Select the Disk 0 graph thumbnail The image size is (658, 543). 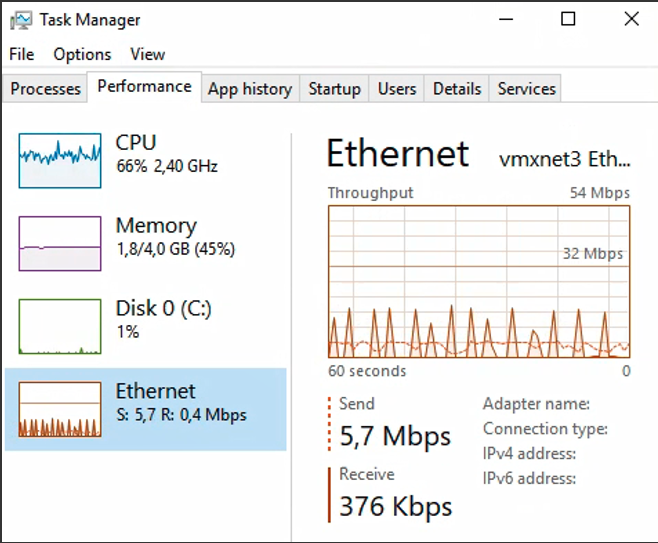60,326
